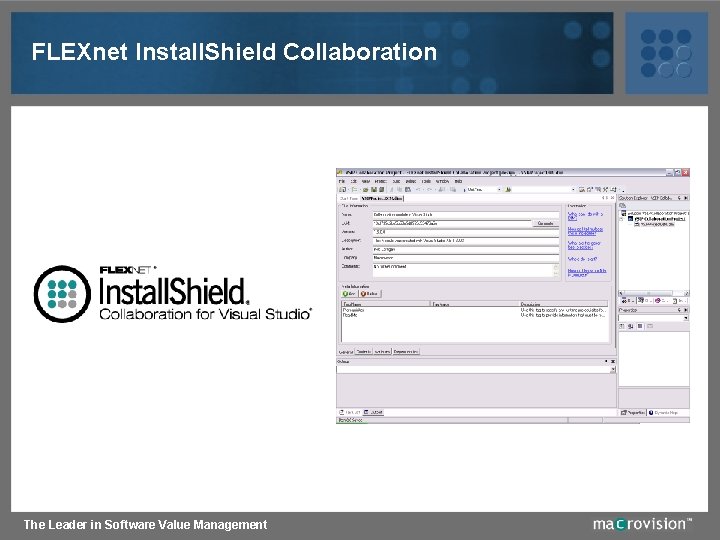The height and width of the screenshot is (540, 720).
Task: Open the Project menu
Action: click(x=381, y=181)
